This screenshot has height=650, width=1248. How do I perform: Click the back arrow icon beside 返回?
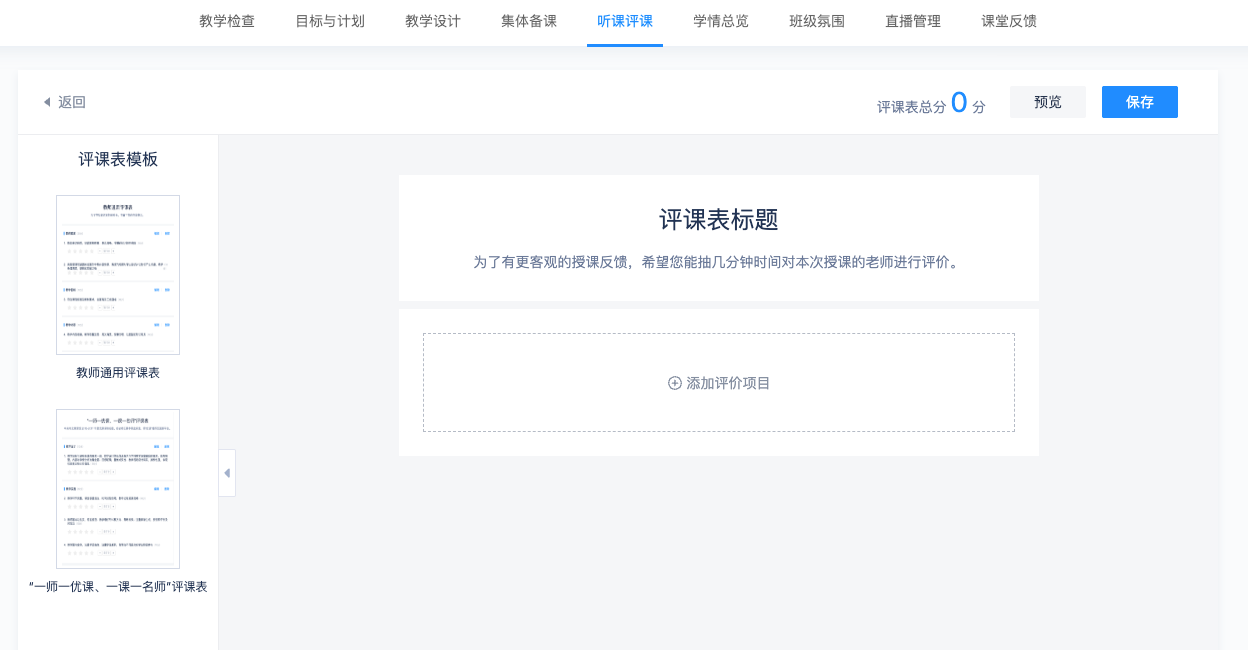(46, 102)
